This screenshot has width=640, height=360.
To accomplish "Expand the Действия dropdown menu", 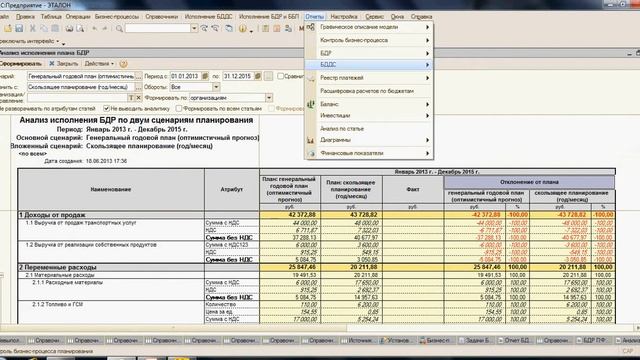I will pos(99,64).
